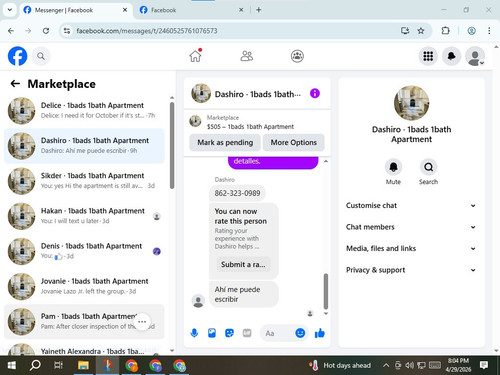Go to the Home feed icon
Viewport: 500px width, 375px height.
(196, 56)
